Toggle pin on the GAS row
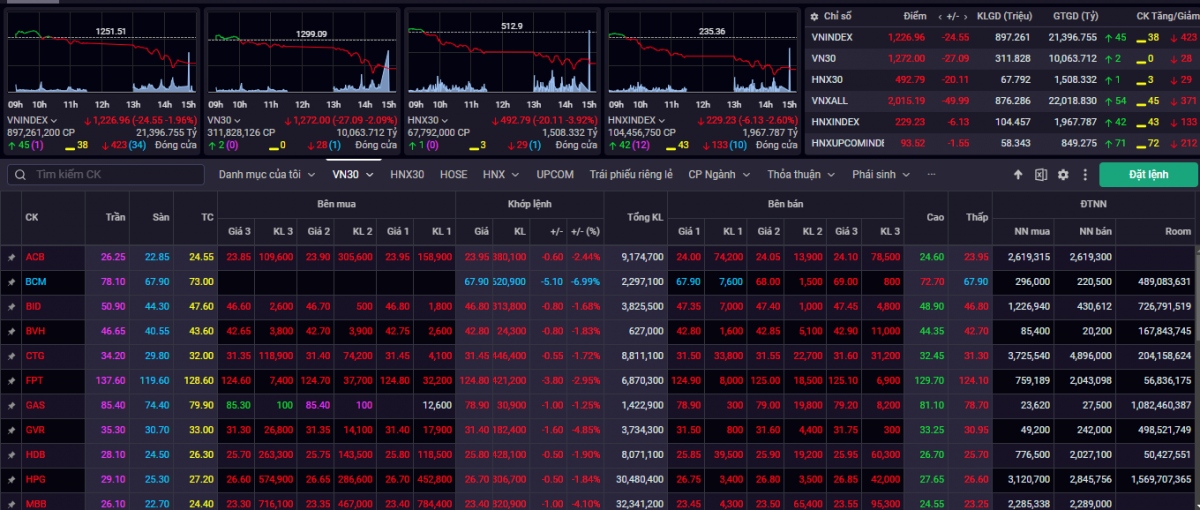The image size is (1200, 510). 11,405
